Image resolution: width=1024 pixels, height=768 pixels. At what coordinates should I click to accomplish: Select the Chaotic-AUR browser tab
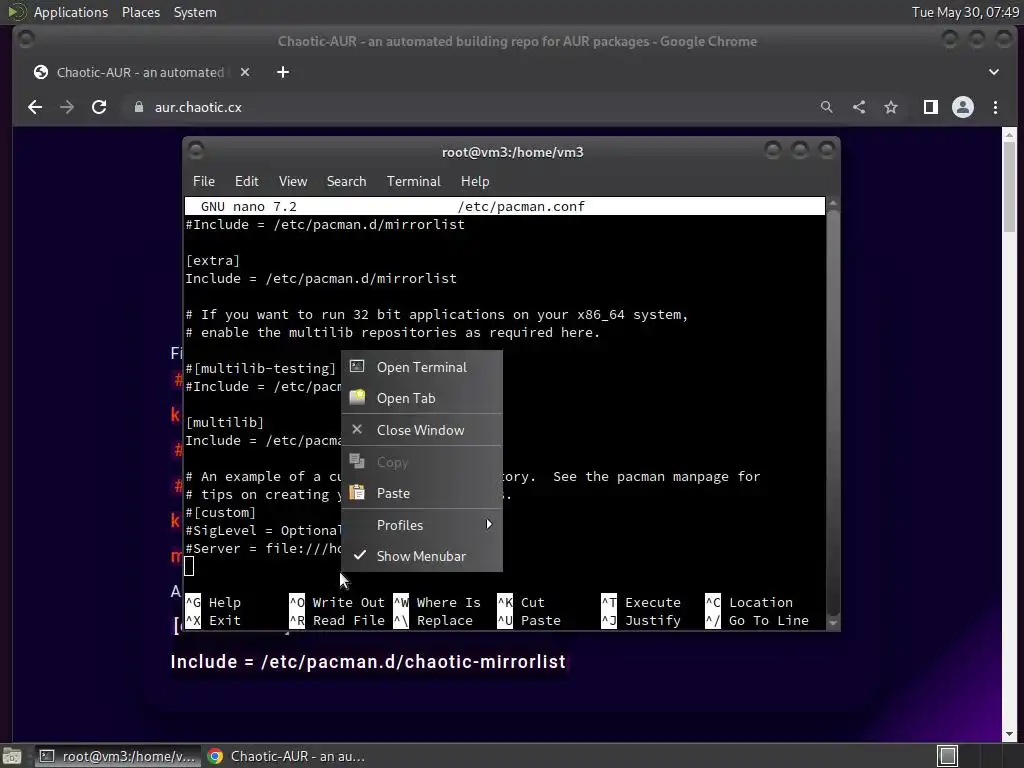click(x=140, y=72)
